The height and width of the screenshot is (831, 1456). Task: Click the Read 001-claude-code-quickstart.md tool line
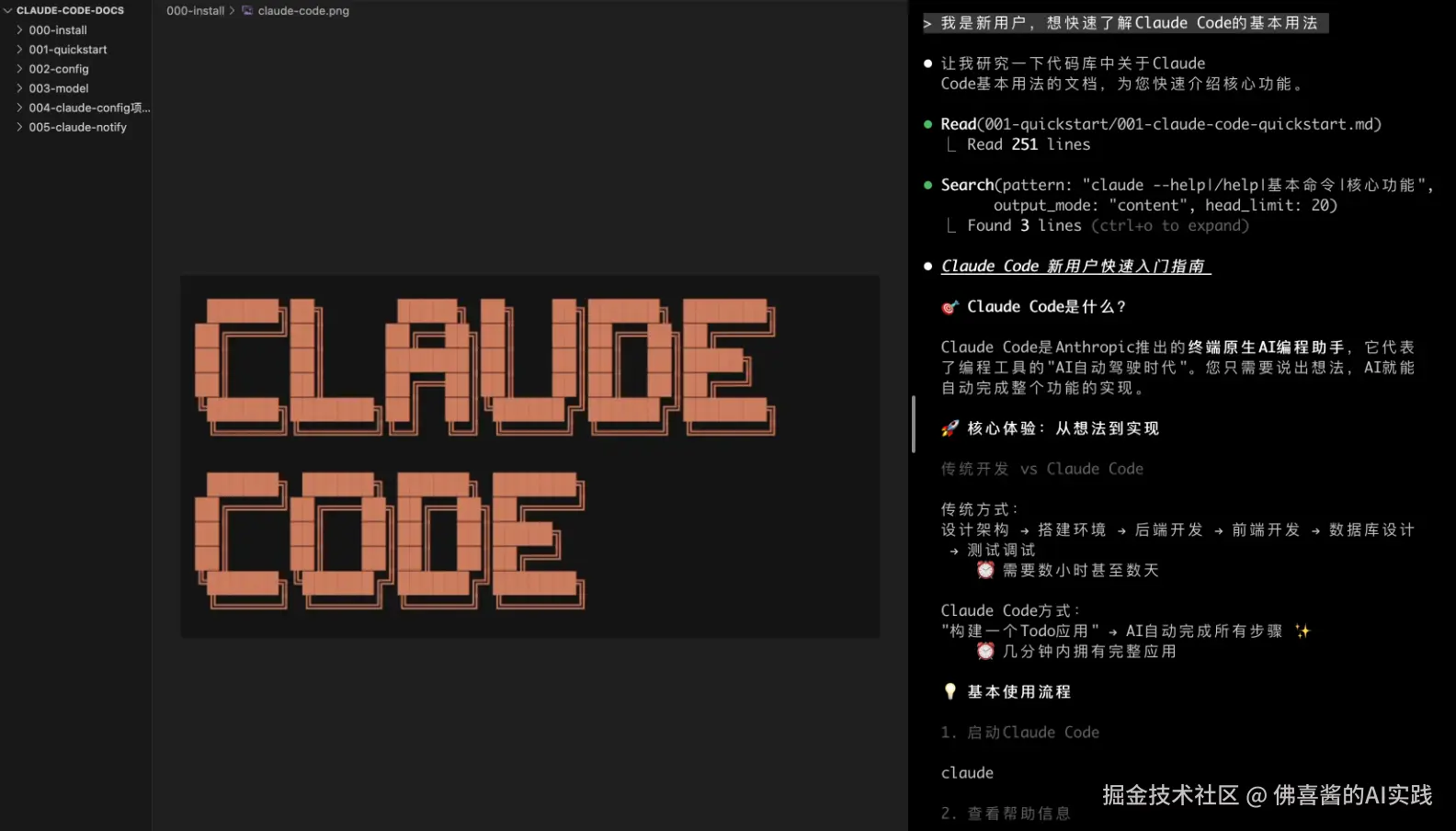click(x=1161, y=124)
